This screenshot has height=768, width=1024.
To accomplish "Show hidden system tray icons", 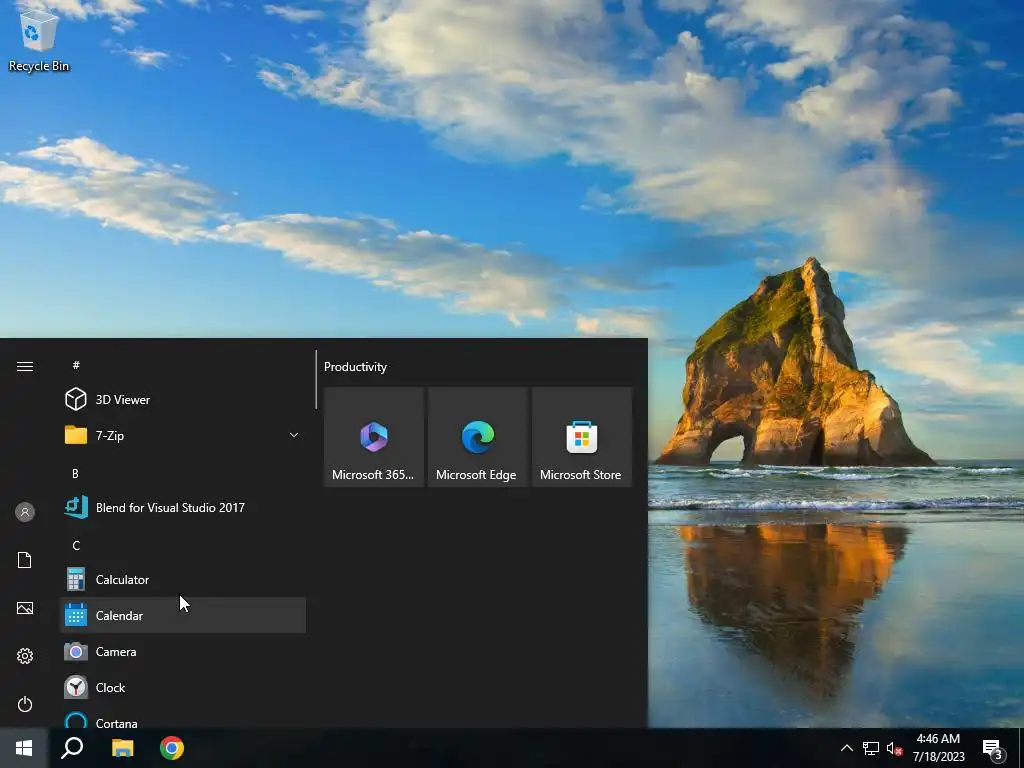I will coord(846,748).
